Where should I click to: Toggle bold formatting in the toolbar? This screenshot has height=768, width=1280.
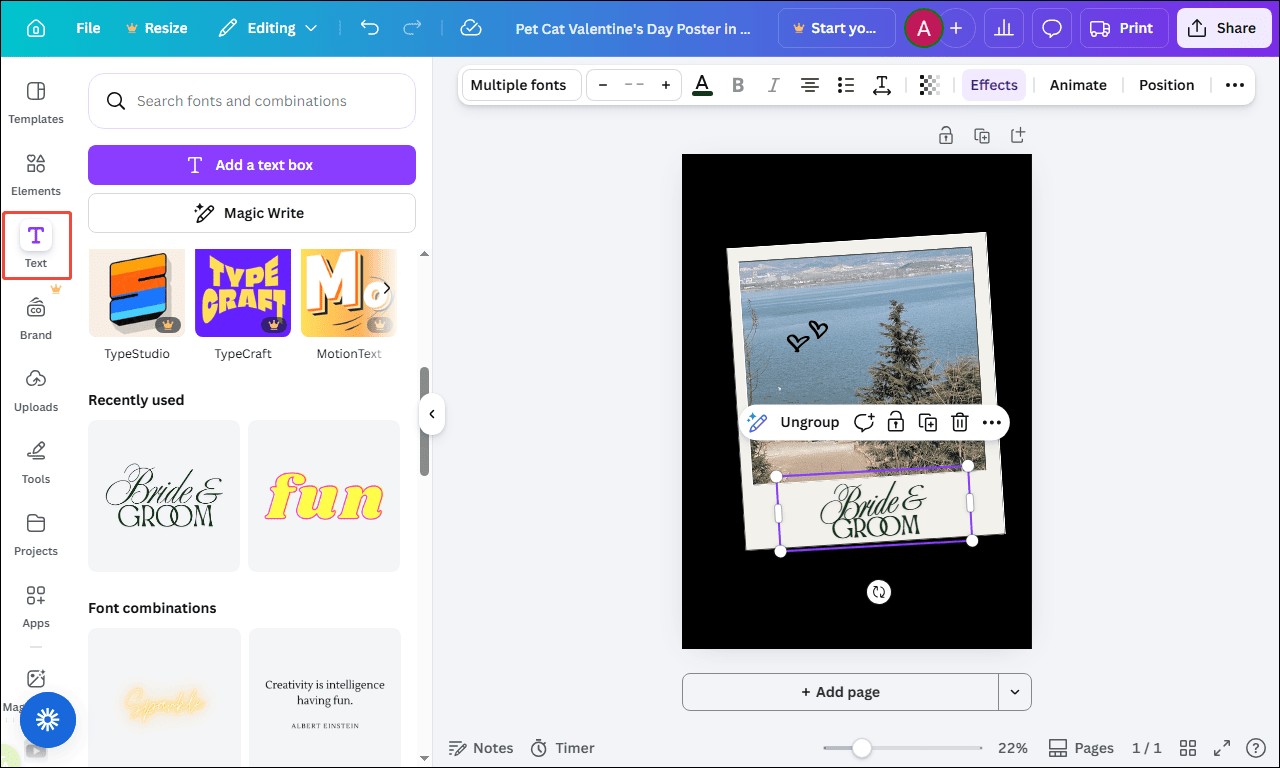[738, 85]
